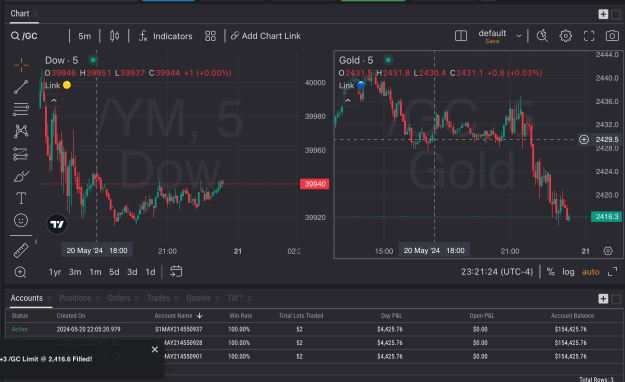Switch to the Tilt tab

235,298
